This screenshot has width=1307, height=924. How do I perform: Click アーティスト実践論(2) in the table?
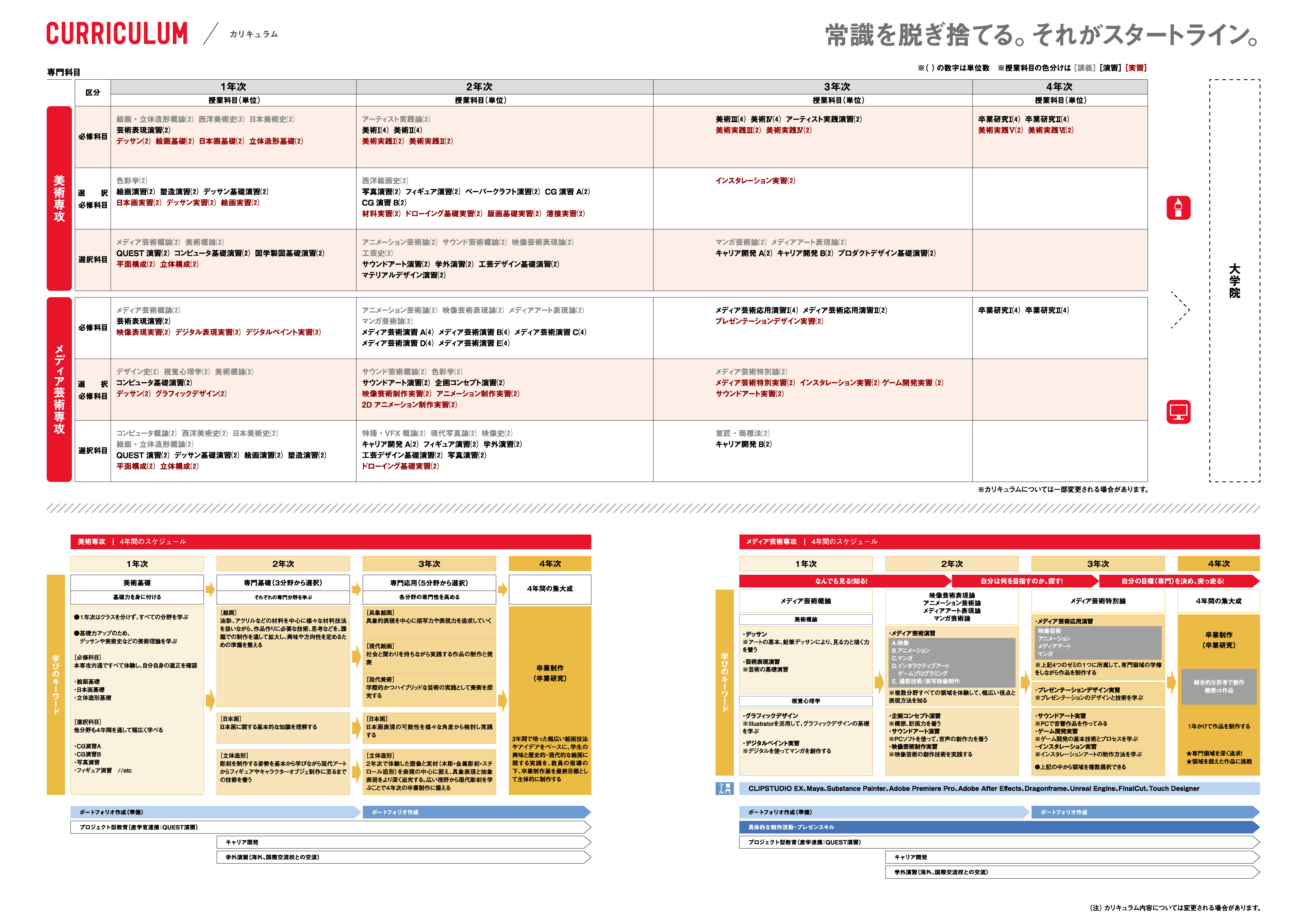(x=396, y=120)
